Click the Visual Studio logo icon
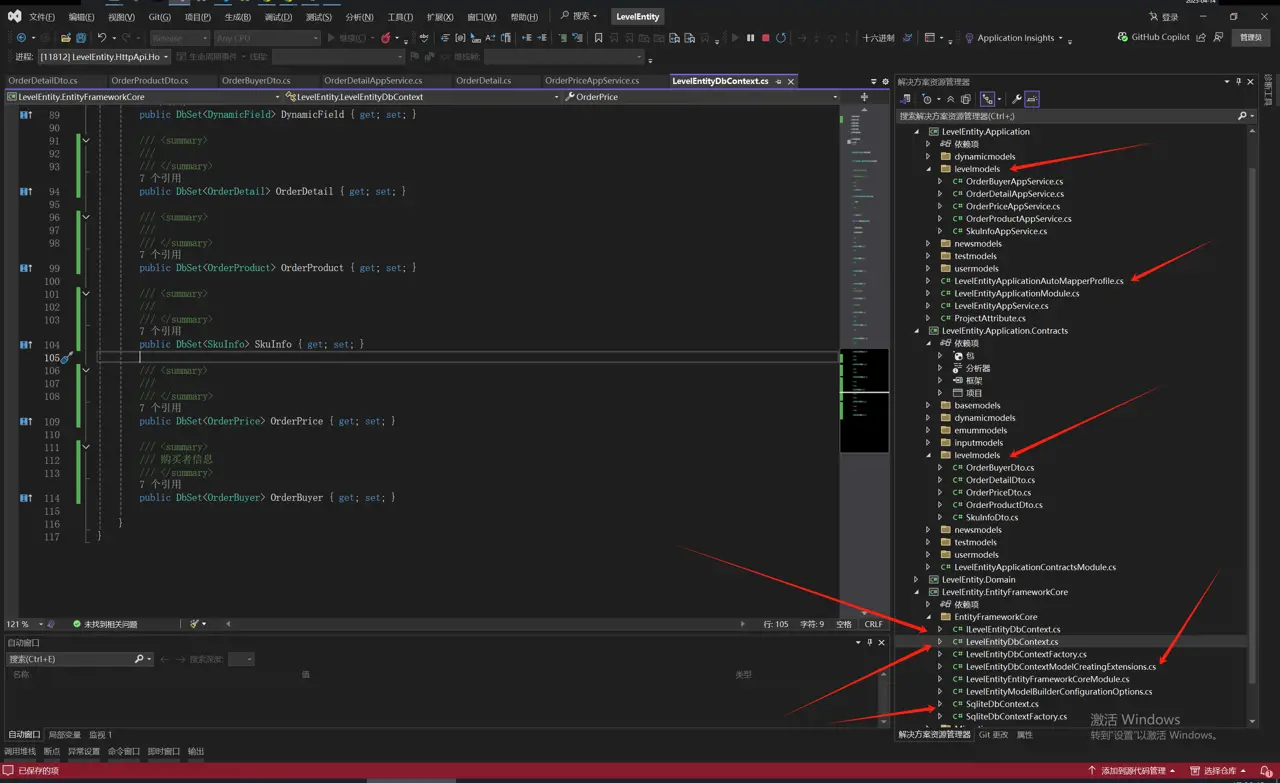Screen dimensions: 1280x783 coord(14,16)
